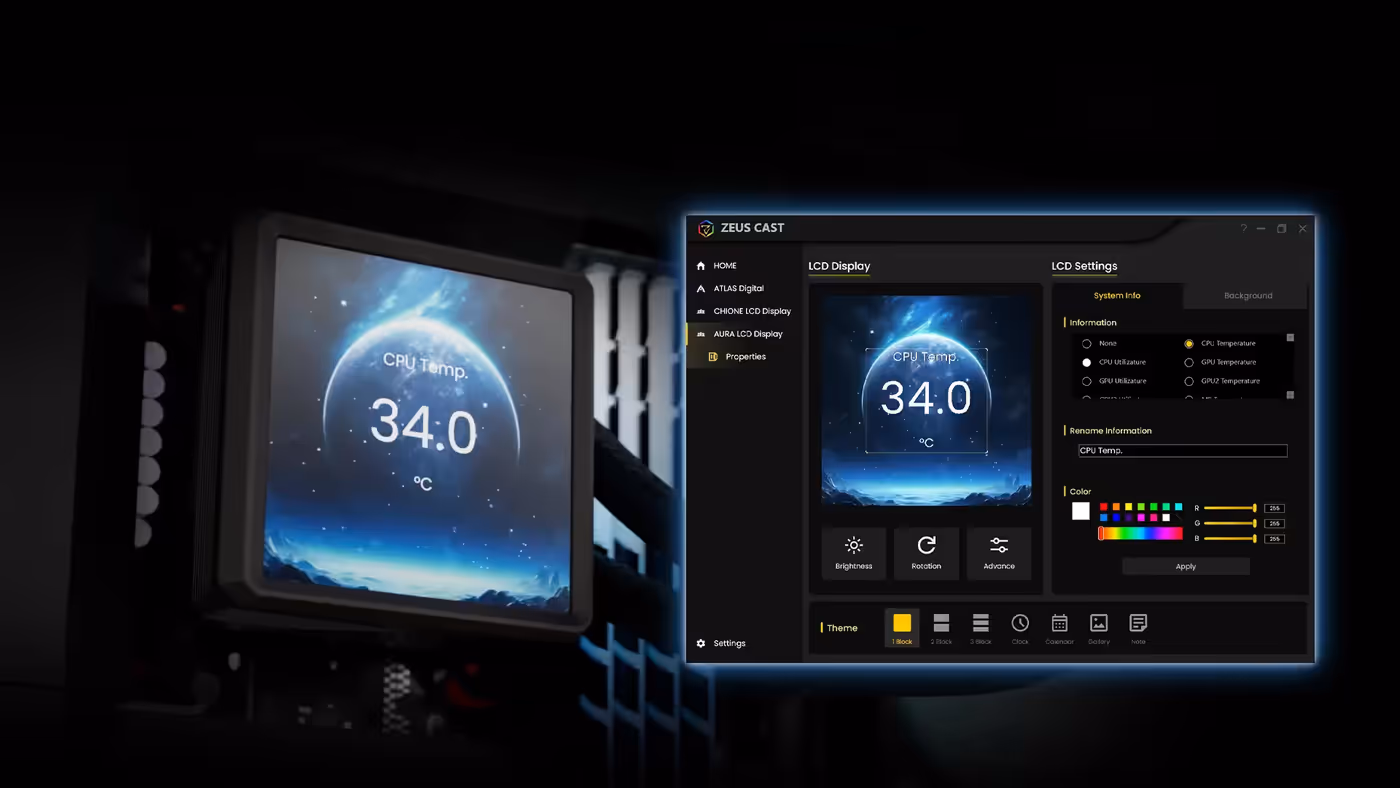
Task: Click the Information list scrollbar down arrow
Action: pos(1290,395)
